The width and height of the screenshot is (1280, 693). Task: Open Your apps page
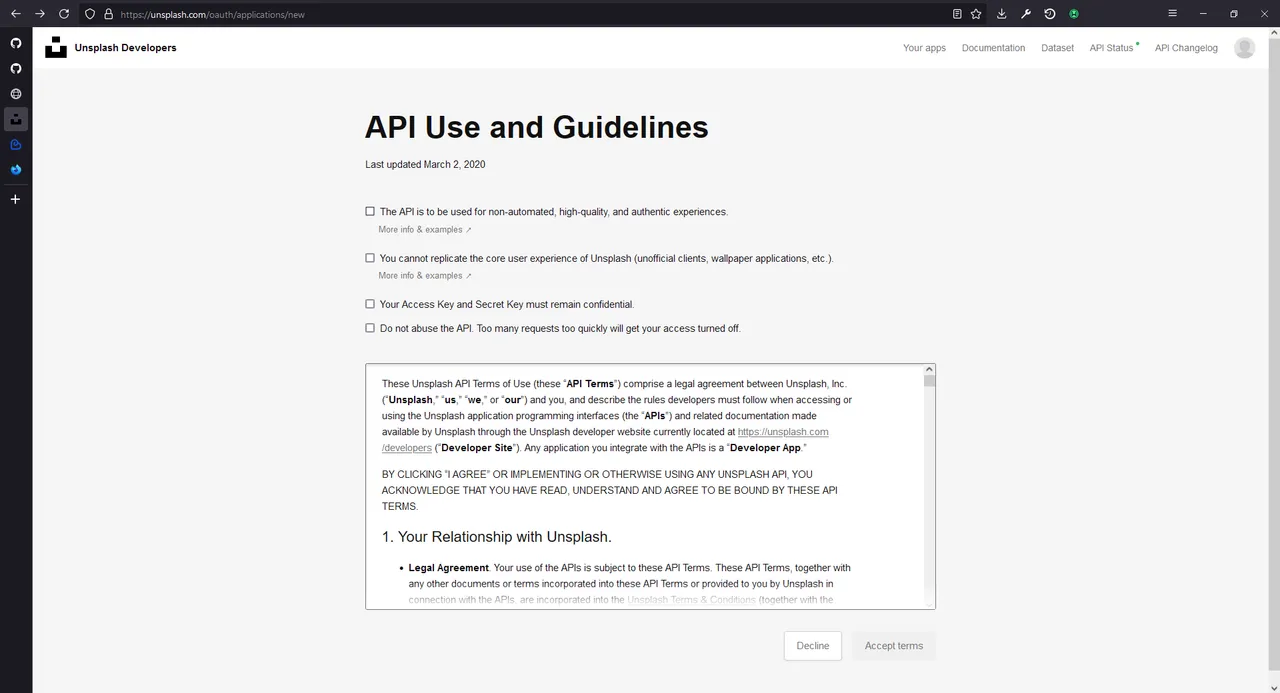click(924, 48)
